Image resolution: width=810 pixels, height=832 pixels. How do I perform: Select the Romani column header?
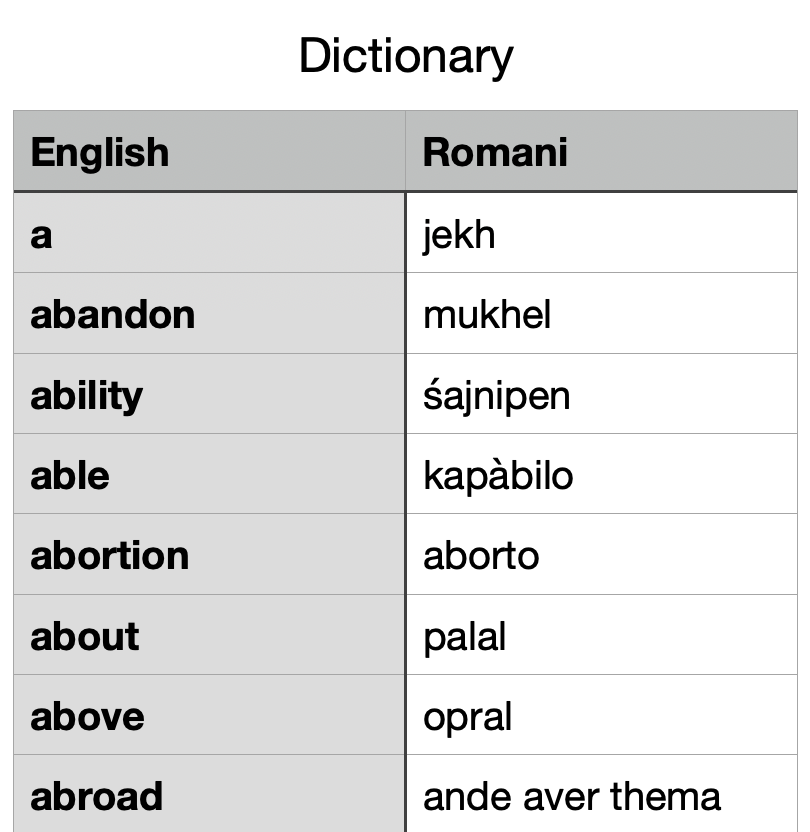pos(600,152)
